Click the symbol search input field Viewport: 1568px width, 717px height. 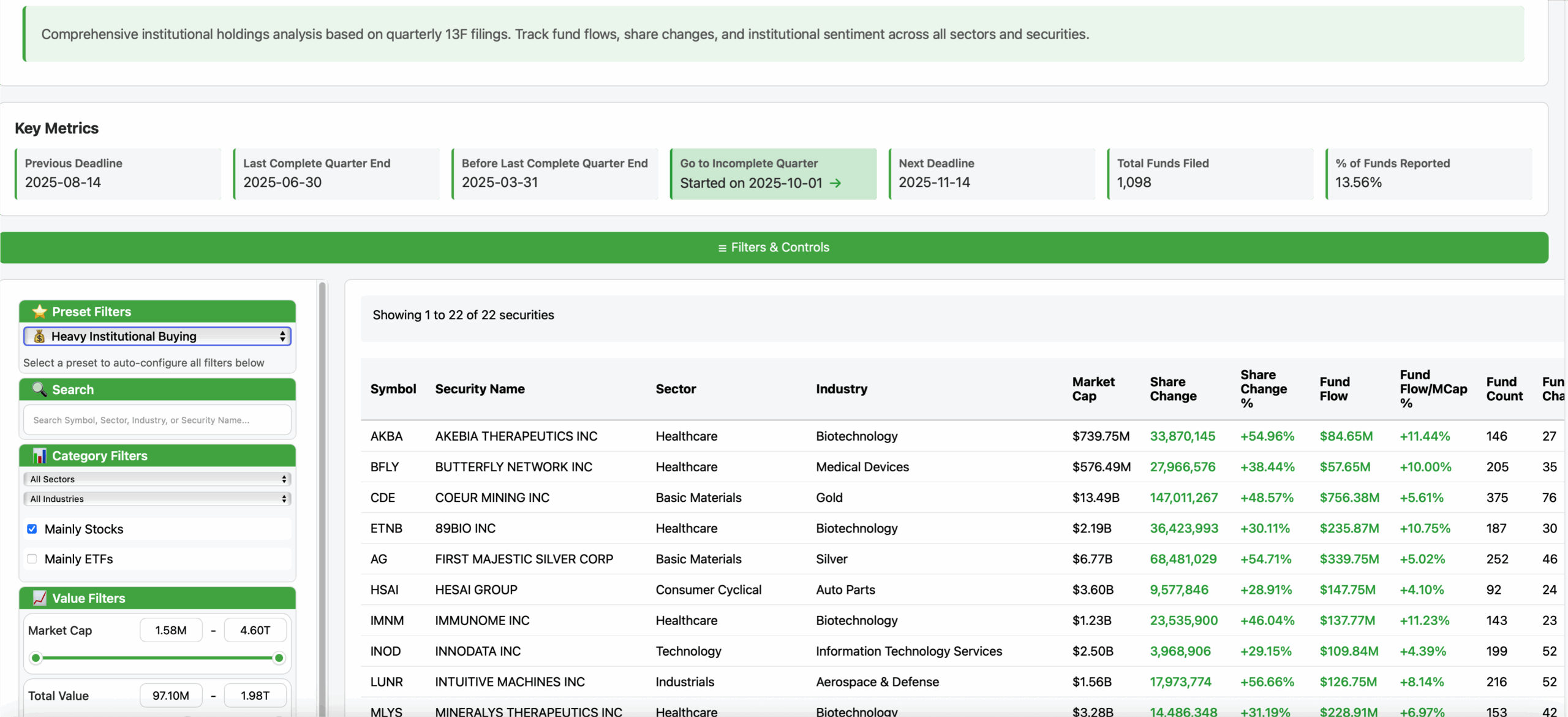pos(157,420)
